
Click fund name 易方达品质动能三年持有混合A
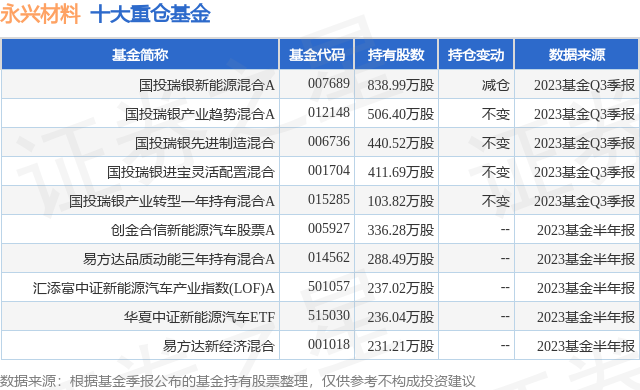click(179, 259)
